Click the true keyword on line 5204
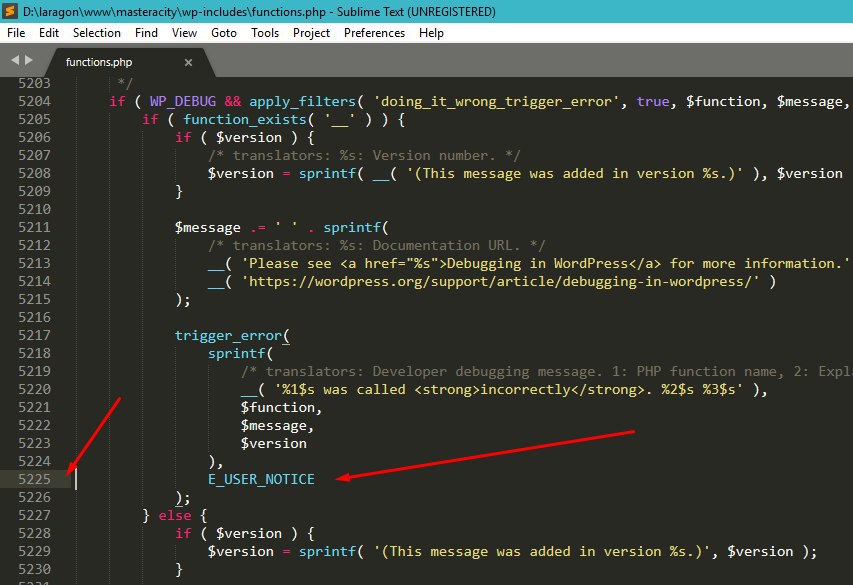 coord(653,101)
